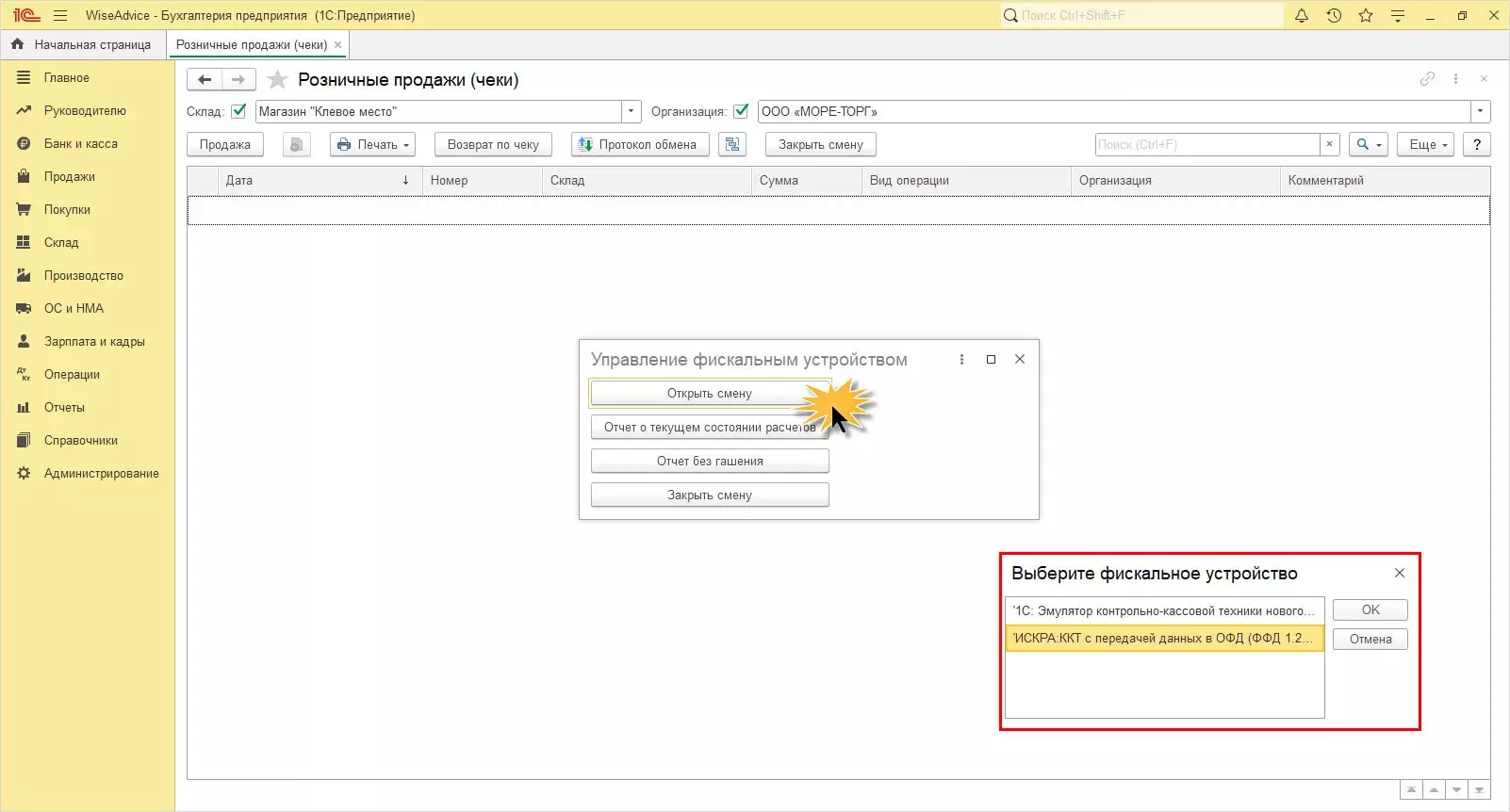Jump to the end of the list arrow
1510x812 pixels.
pyautogui.click(x=1479, y=790)
